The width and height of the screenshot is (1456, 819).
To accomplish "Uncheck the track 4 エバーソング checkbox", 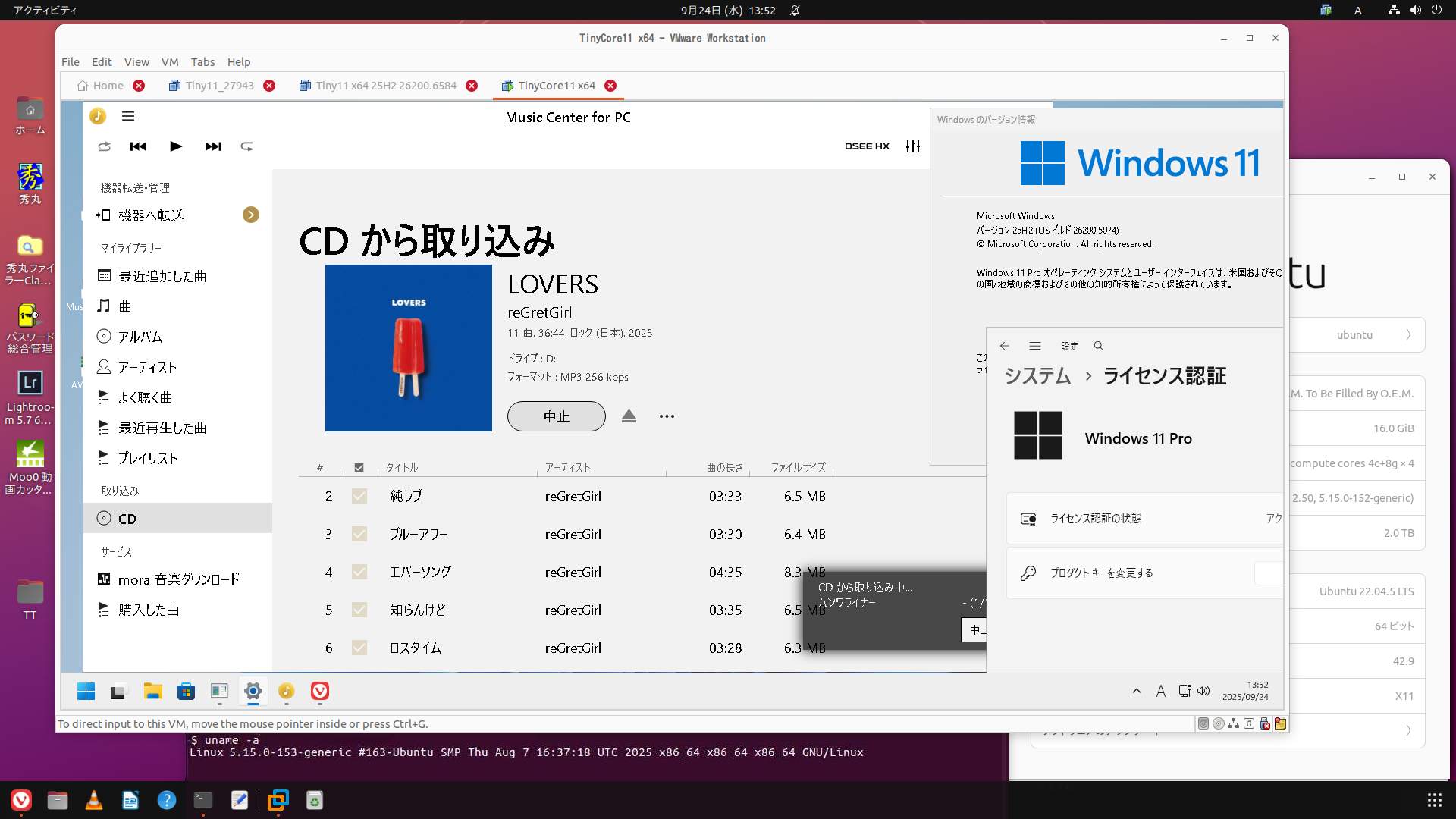I will (x=359, y=572).
